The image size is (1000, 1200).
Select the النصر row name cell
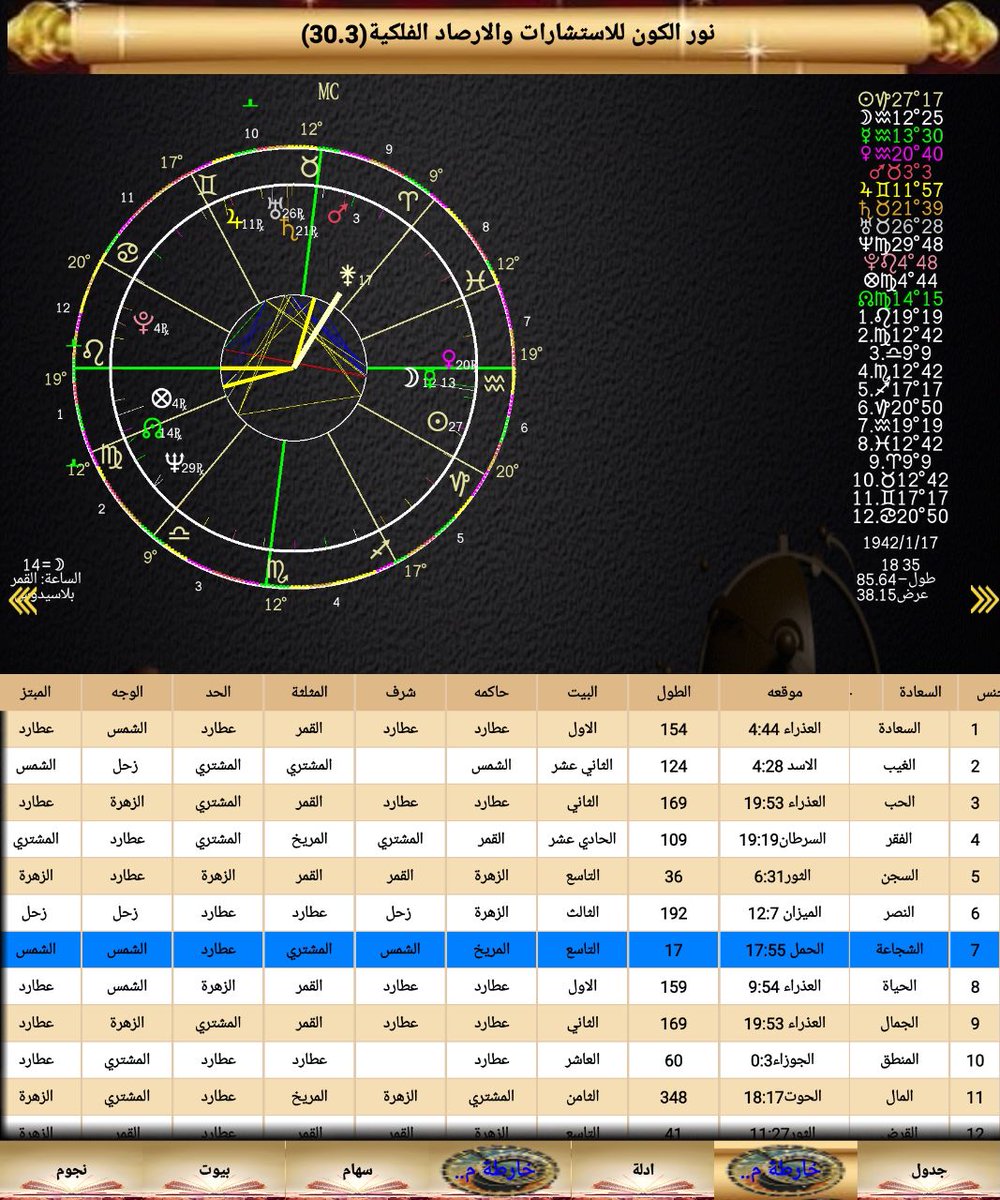pos(900,914)
